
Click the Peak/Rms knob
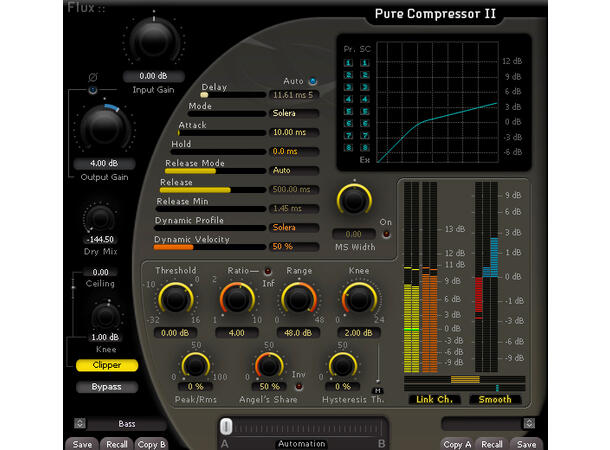pos(195,366)
